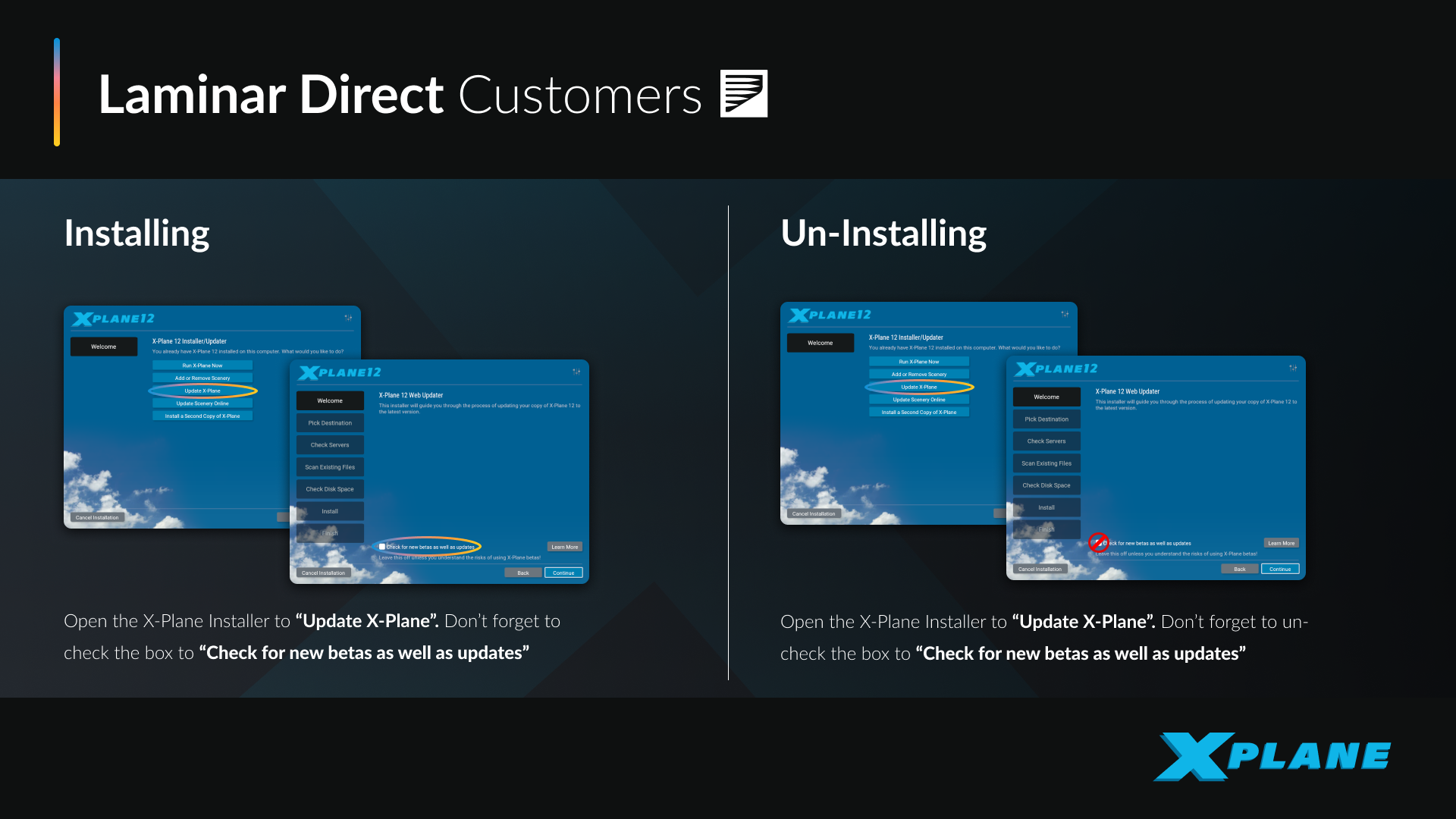This screenshot has width=1456, height=819.
Task: Click the Laminar Research logo beside the title
Action: 743,94
